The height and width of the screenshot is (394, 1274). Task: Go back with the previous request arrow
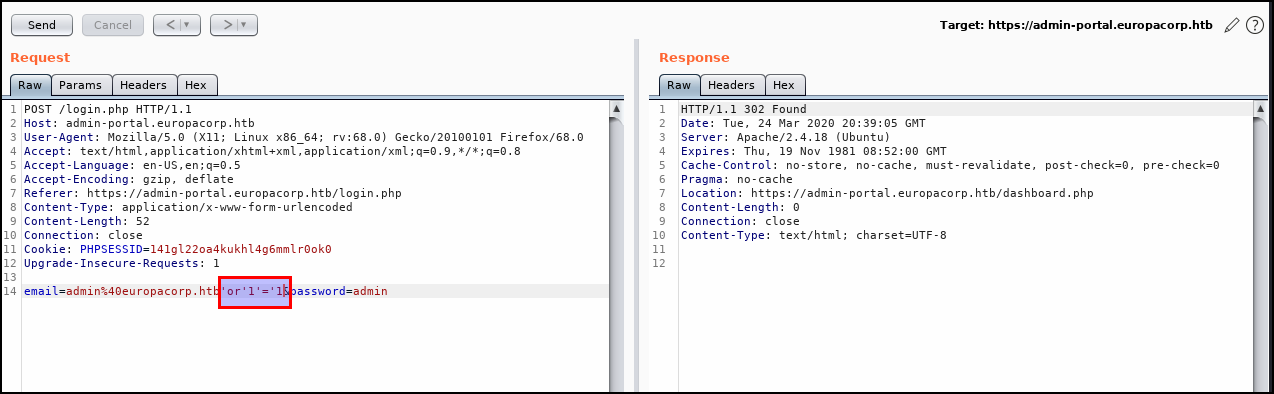[x=170, y=24]
